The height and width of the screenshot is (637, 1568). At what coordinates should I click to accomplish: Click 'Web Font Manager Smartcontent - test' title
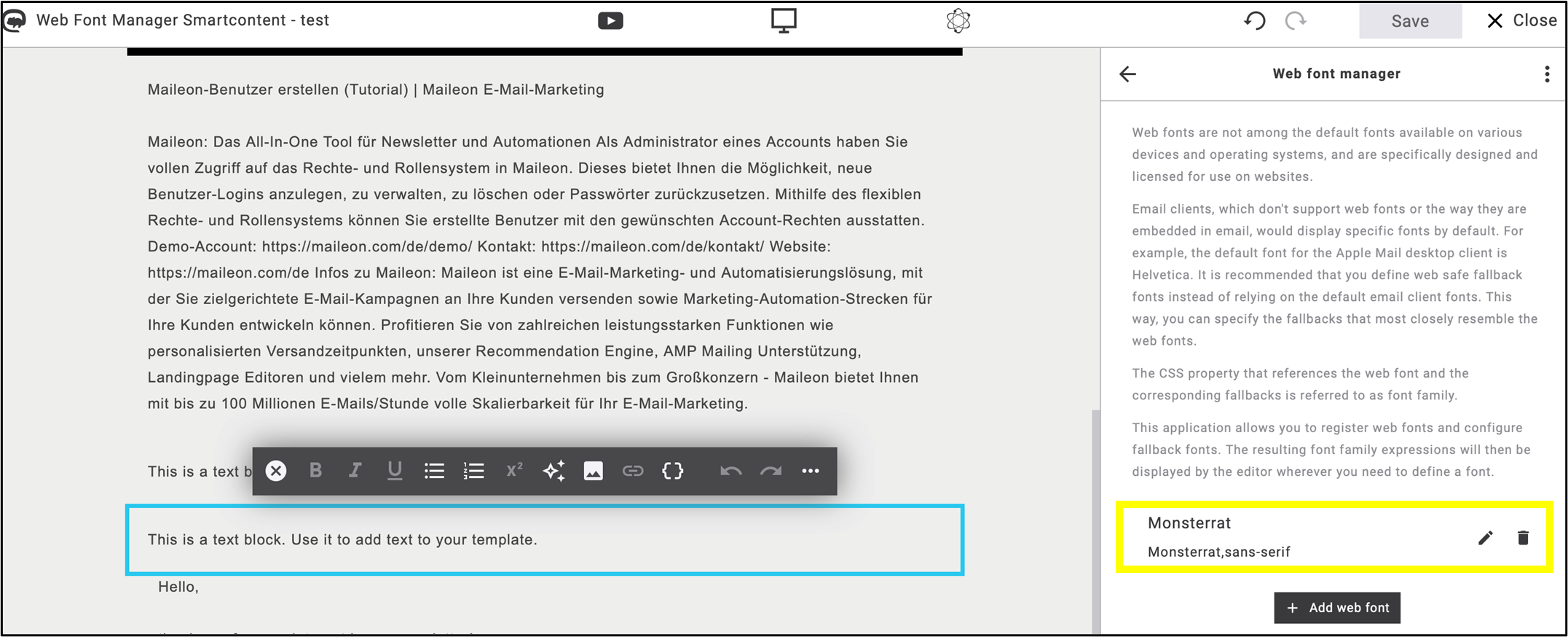tap(183, 20)
